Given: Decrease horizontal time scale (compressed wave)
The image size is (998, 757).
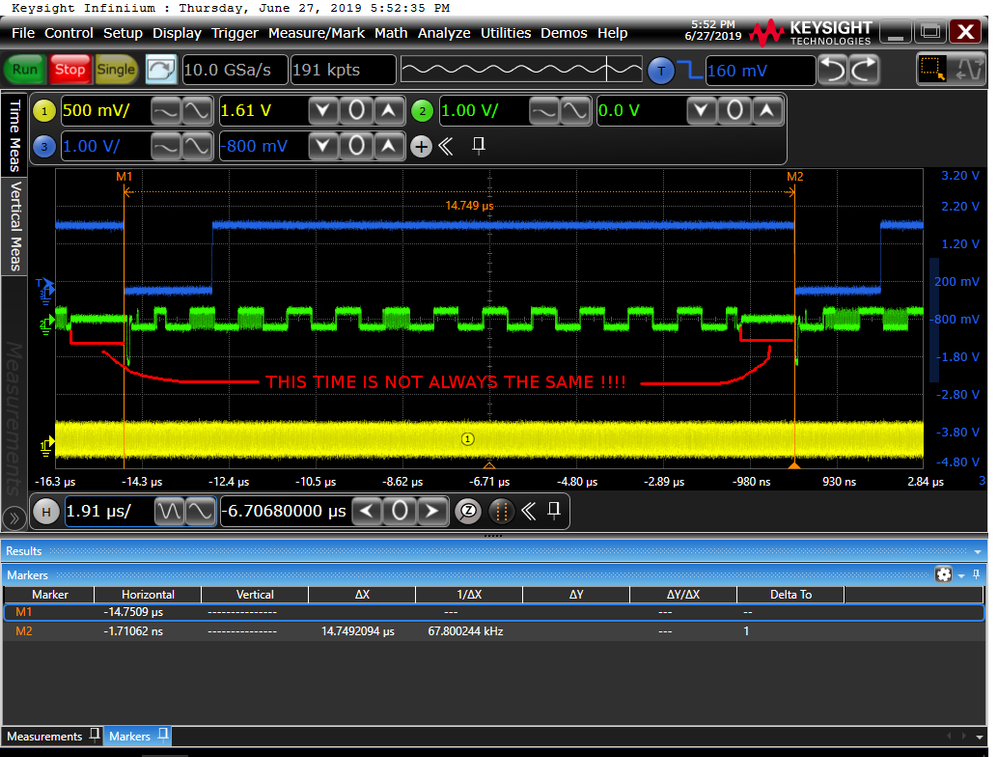Looking at the screenshot, I should 169,511.
